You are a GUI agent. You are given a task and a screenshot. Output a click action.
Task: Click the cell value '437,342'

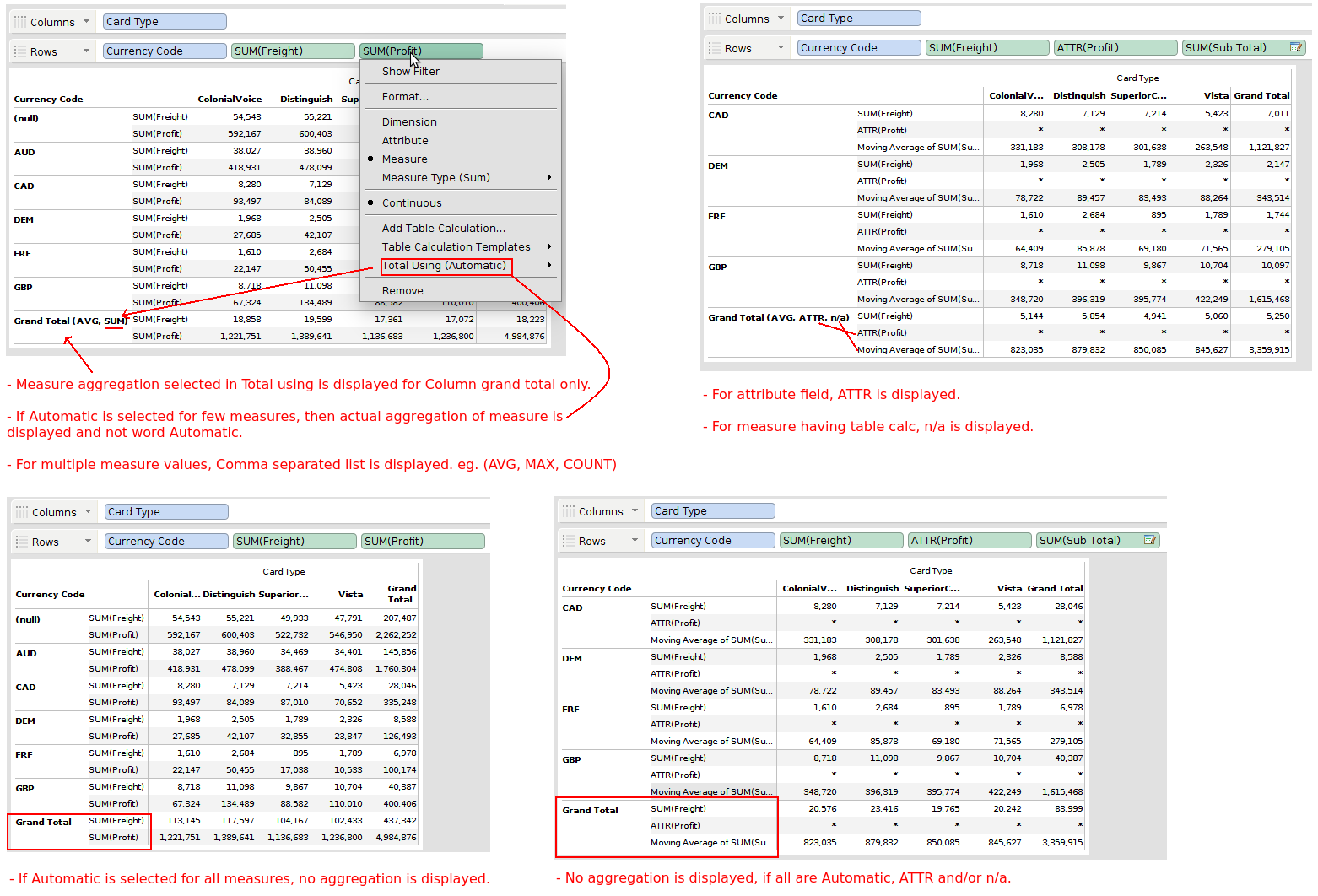click(400, 821)
